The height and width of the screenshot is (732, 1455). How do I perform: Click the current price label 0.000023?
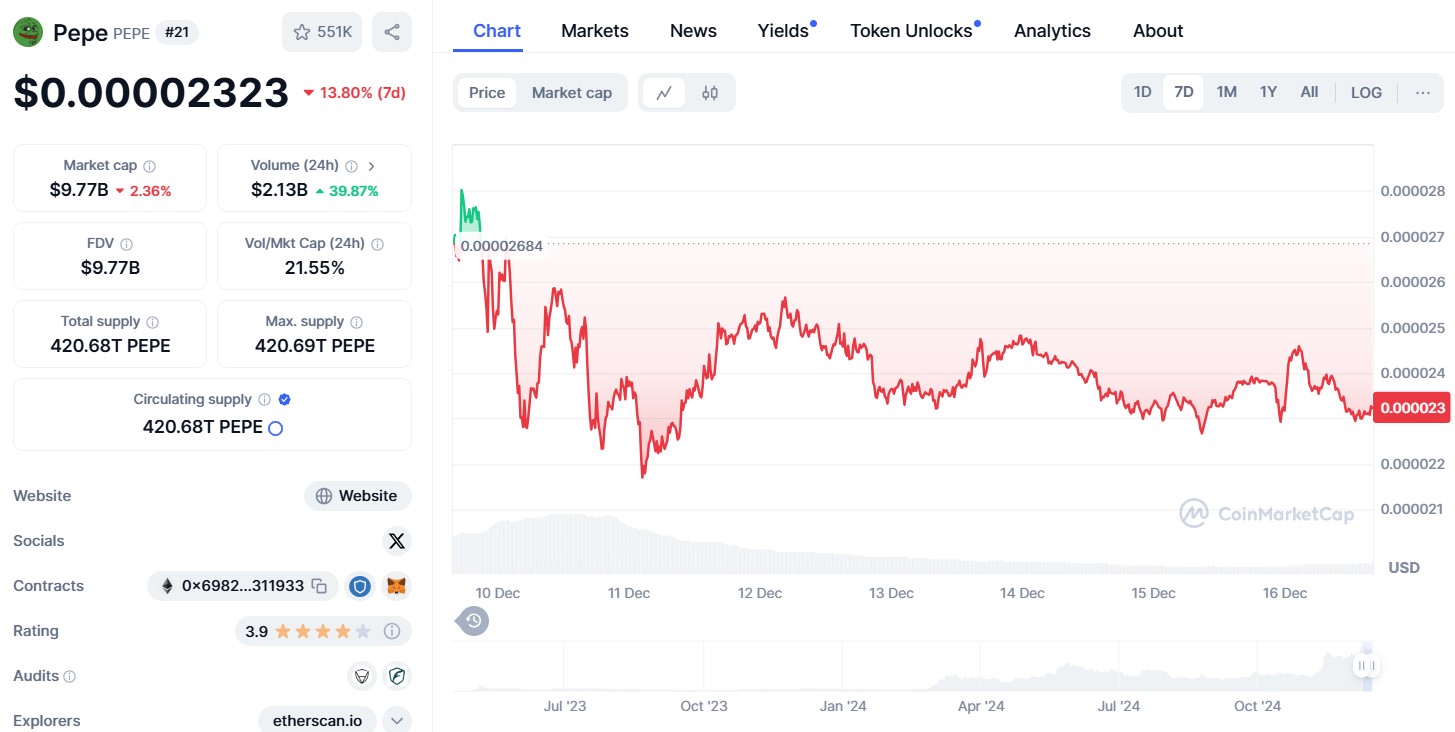point(1412,408)
